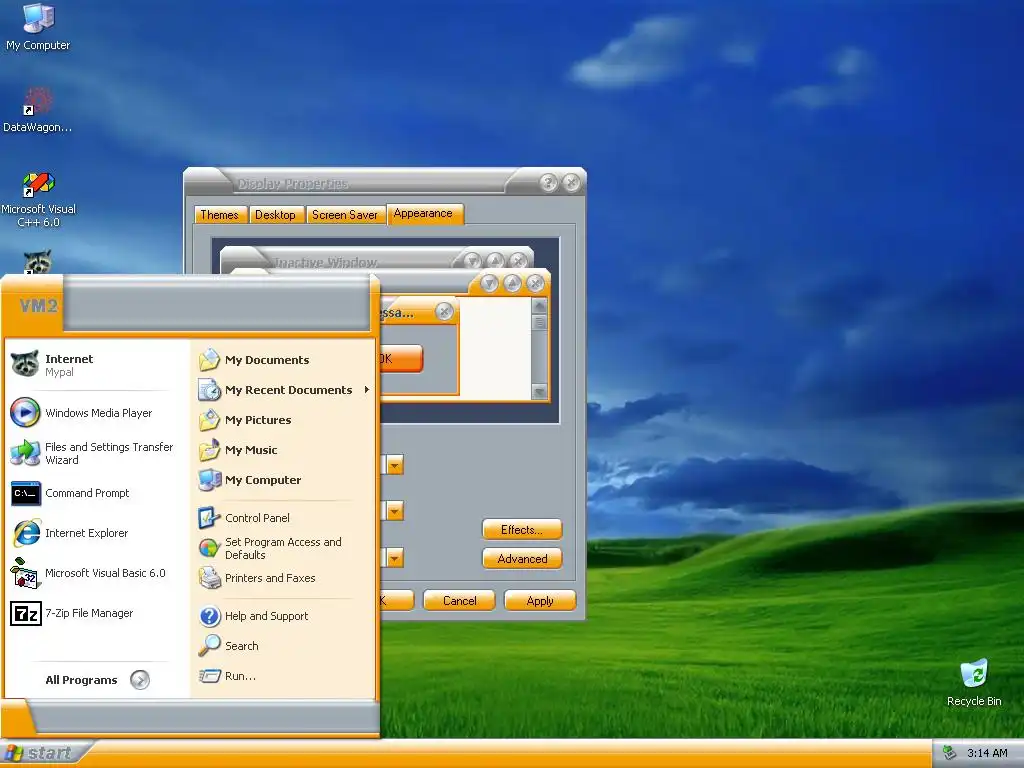Open My Documents folder in Start menu
Viewport: 1024px width, 768px height.
click(x=284, y=360)
